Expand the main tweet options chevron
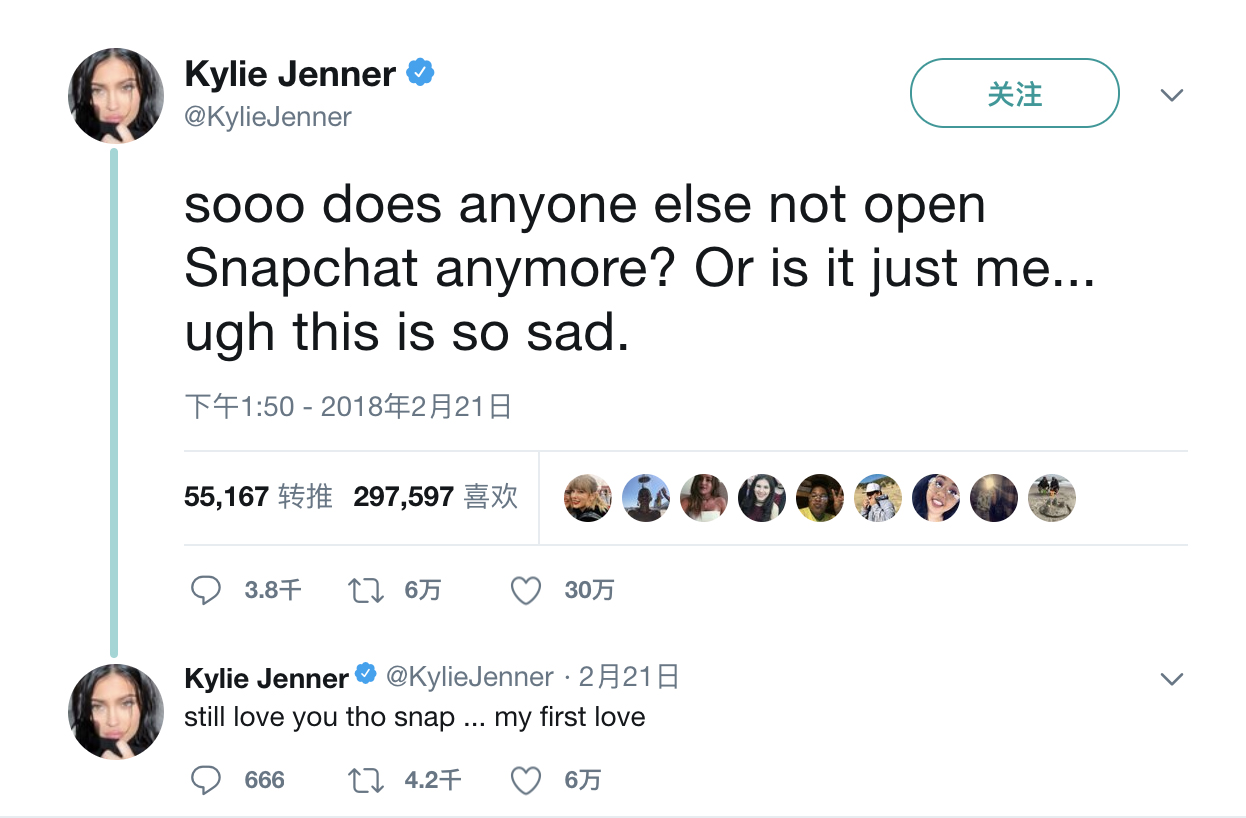This screenshot has height=818, width=1246. point(1171,95)
